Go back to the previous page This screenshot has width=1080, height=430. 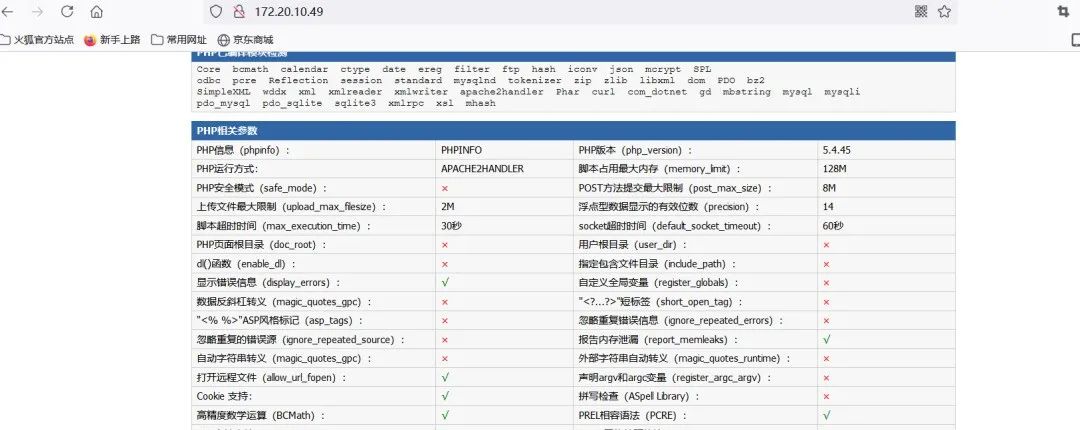8,12
